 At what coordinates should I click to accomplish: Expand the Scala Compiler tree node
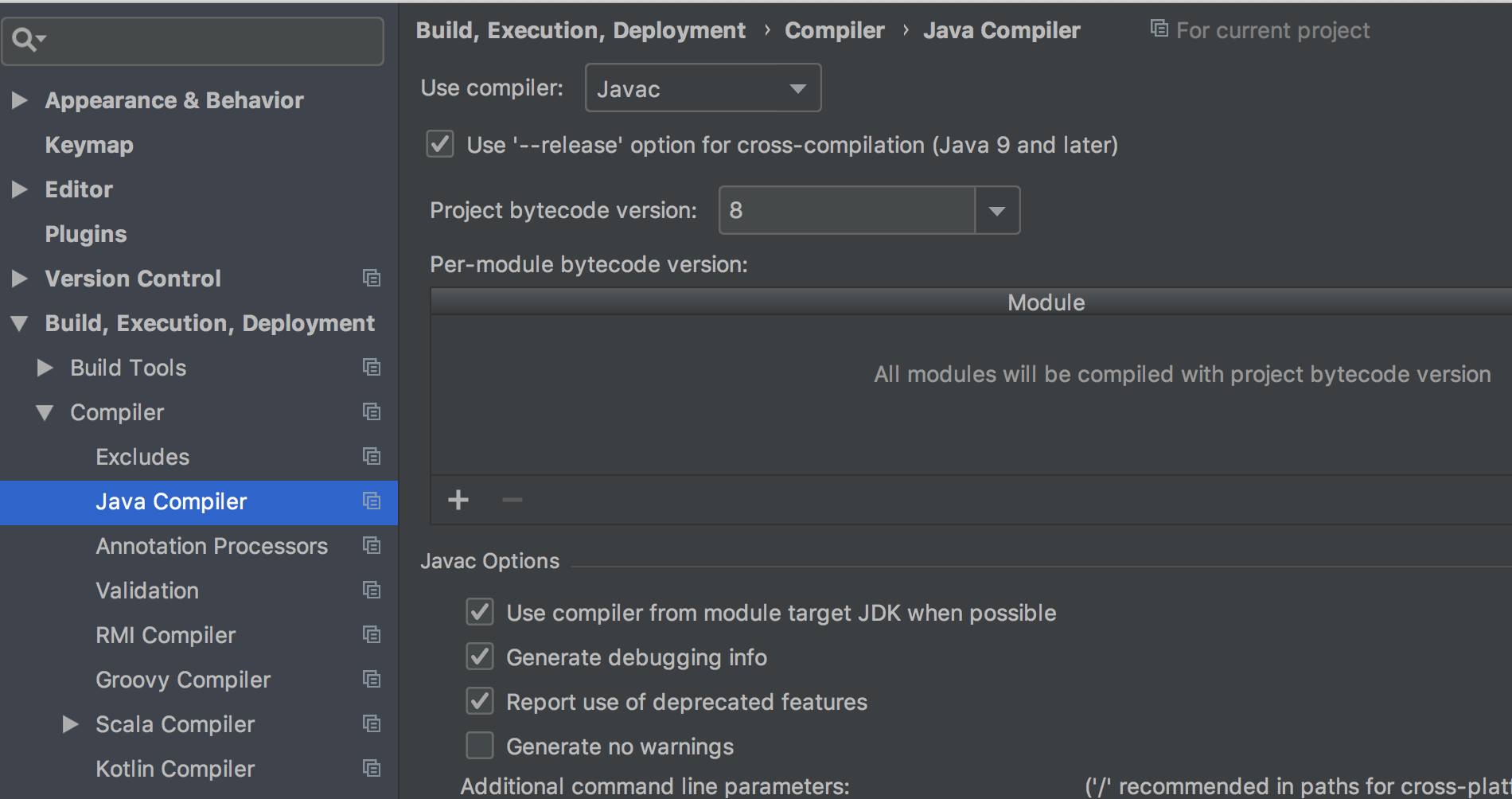click(x=71, y=724)
